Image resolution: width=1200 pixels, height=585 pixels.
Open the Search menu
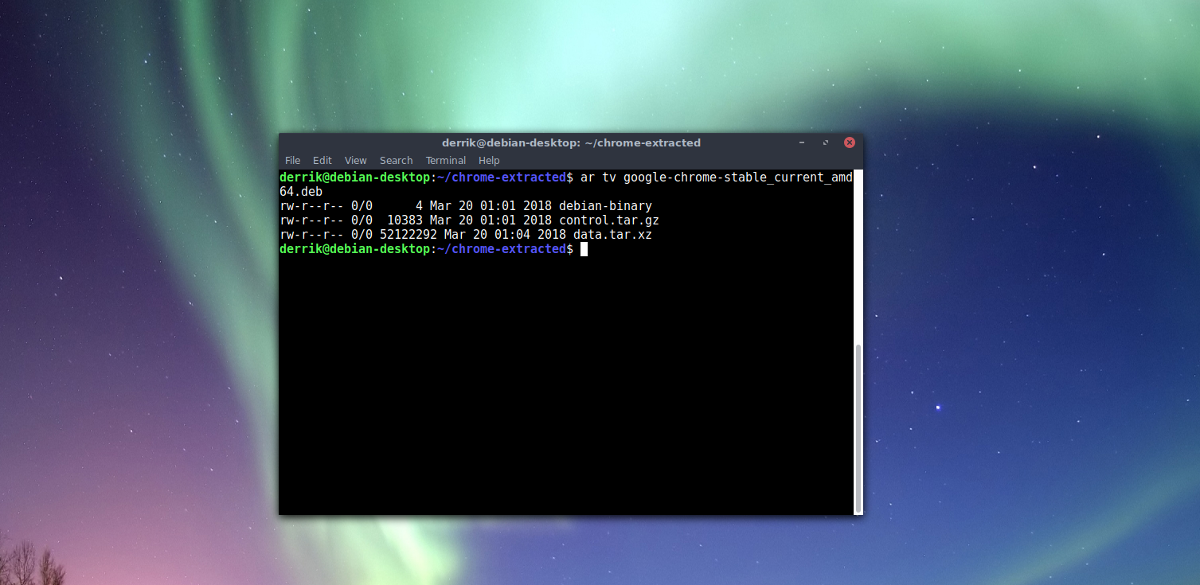(x=396, y=160)
